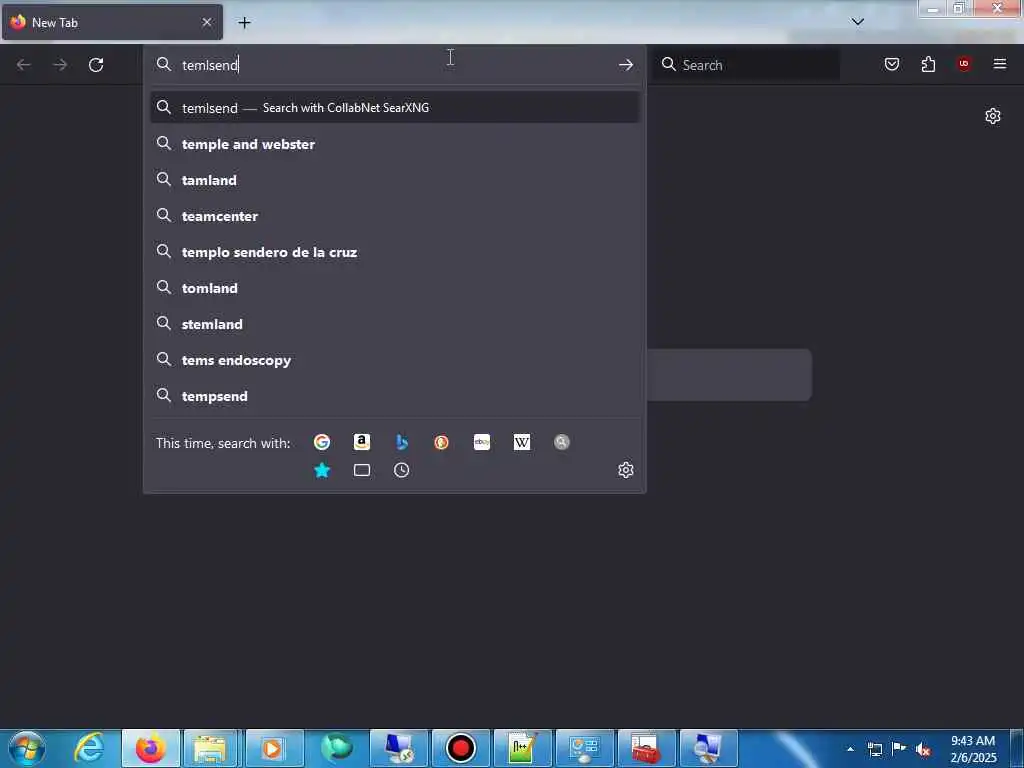This screenshot has height=768, width=1024.
Task: Open the Action Center flag icon
Action: point(899,749)
